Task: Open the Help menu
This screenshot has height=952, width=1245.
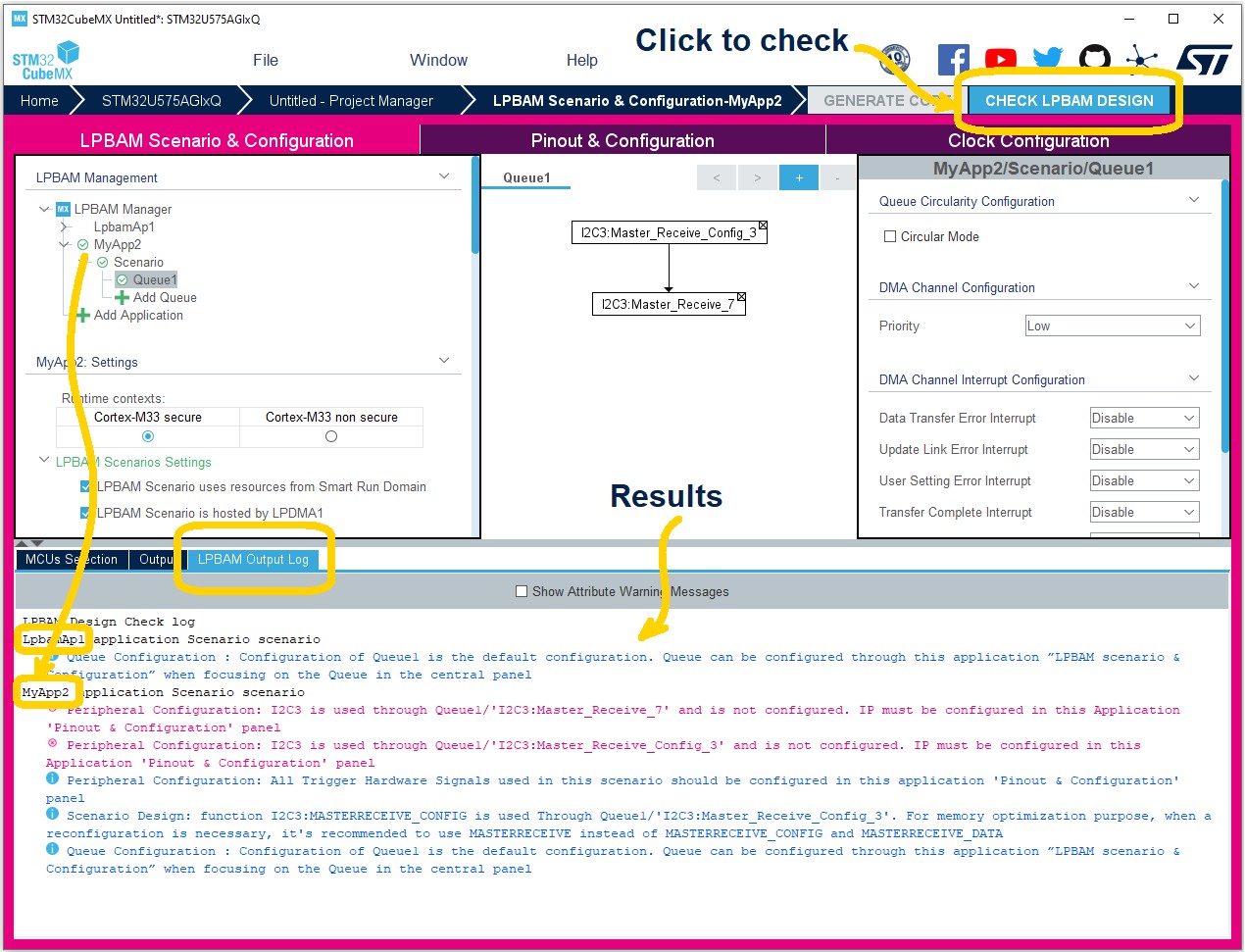Action: click(x=581, y=60)
